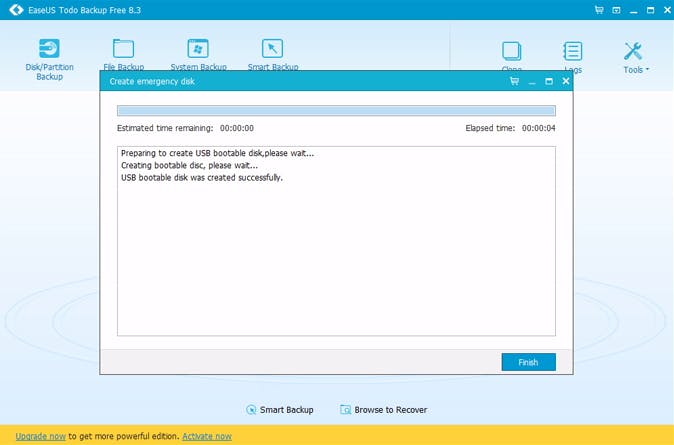Close the Create emergency disk dialog
Image resolution: width=674 pixels, height=445 pixels.
pos(566,81)
